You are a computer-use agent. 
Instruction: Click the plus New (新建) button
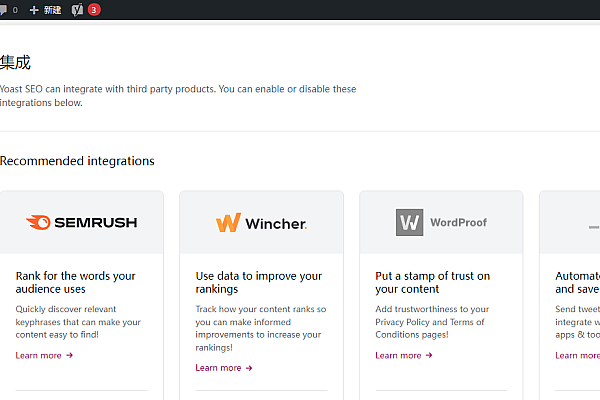pyautogui.click(x=45, y=10)
